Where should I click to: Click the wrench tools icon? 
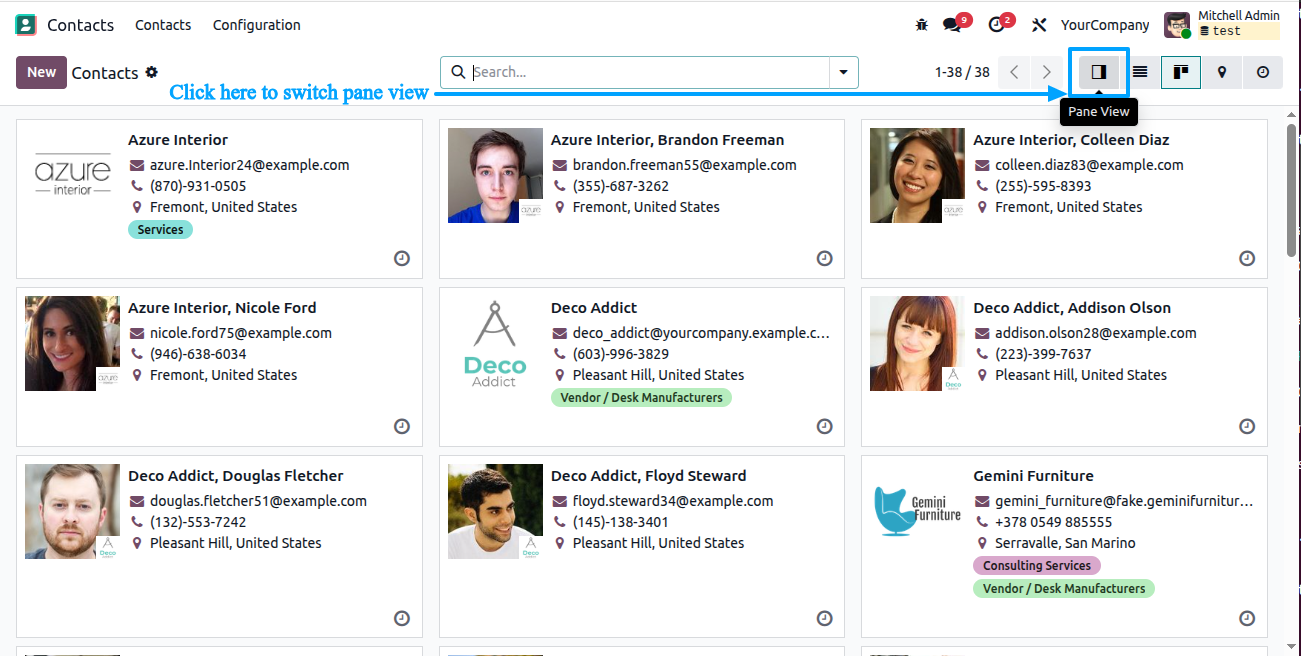[x=1040, y=25]
